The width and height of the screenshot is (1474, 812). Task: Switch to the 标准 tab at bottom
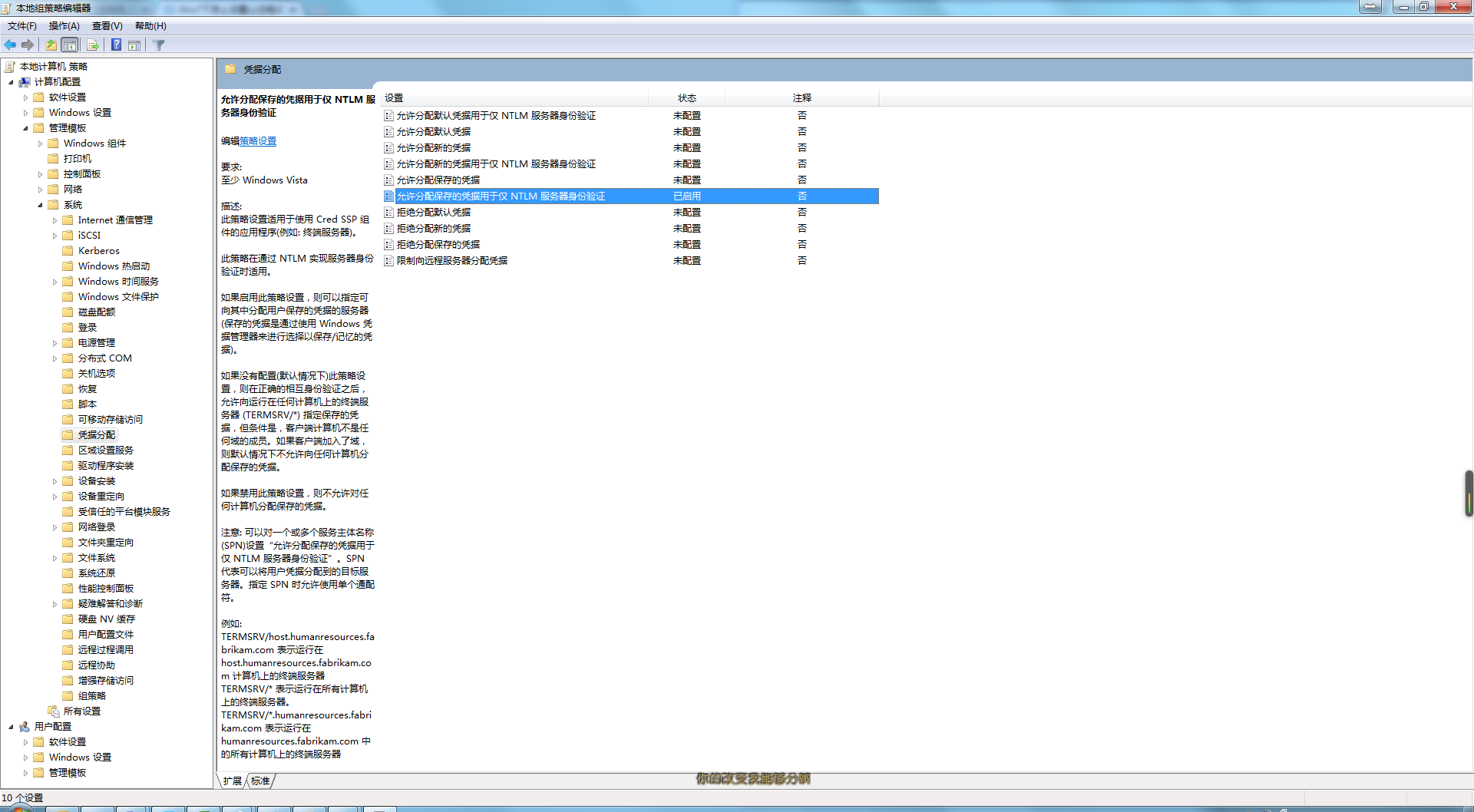tap(260, 781)
